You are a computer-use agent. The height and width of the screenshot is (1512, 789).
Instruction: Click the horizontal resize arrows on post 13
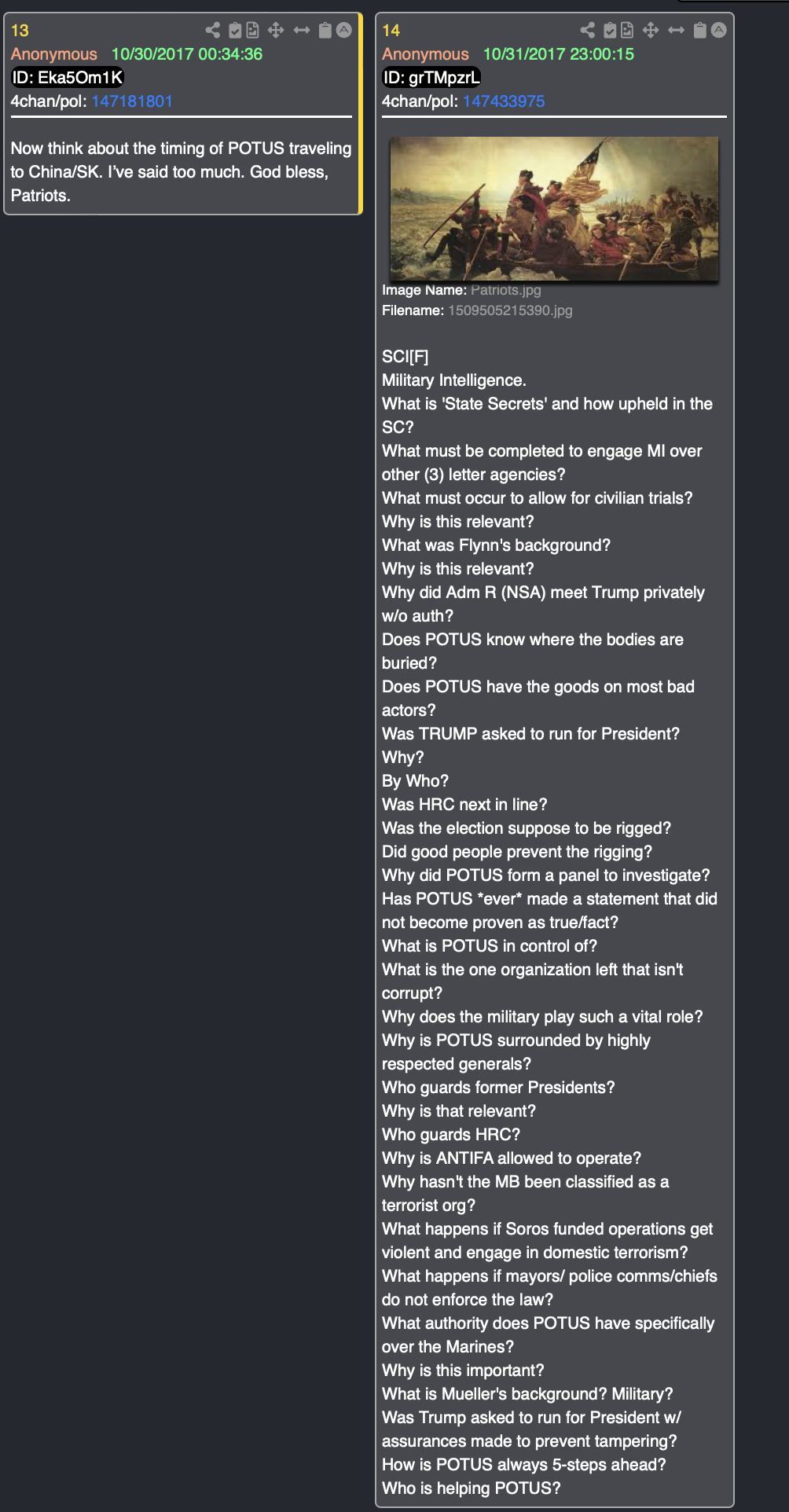point(302,30)
